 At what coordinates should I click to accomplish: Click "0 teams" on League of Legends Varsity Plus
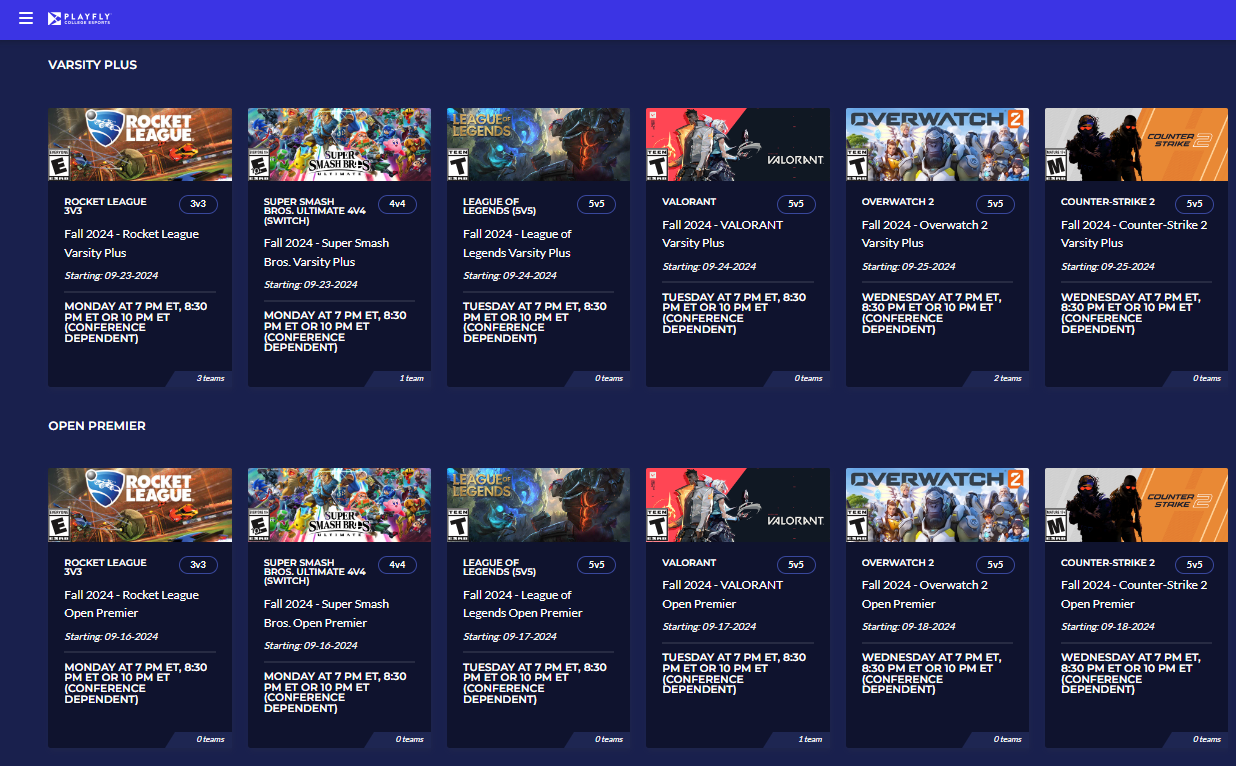[609, 378]
